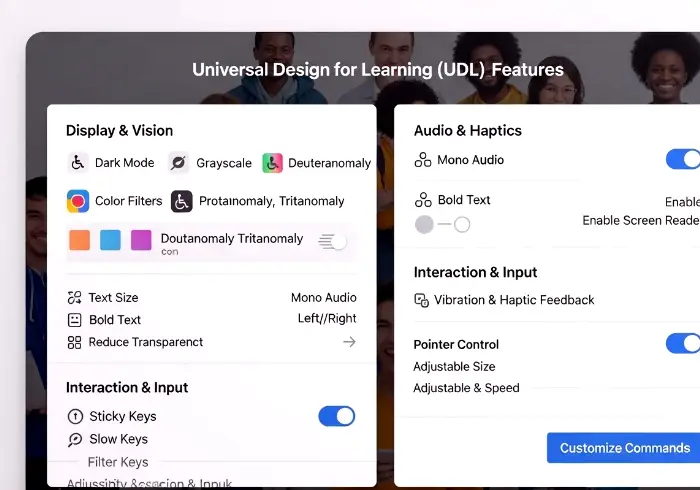Open the Color Filters app icon
Screen dimensions: 700x490
[x=78, y=201]
